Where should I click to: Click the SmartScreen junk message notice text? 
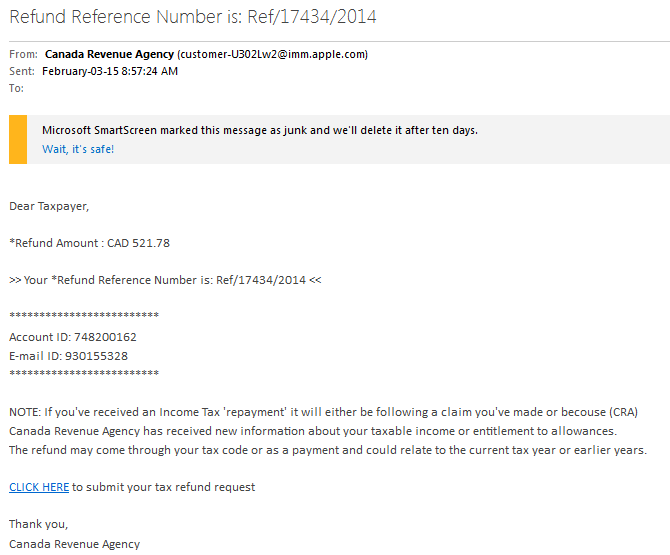point(260,130)
